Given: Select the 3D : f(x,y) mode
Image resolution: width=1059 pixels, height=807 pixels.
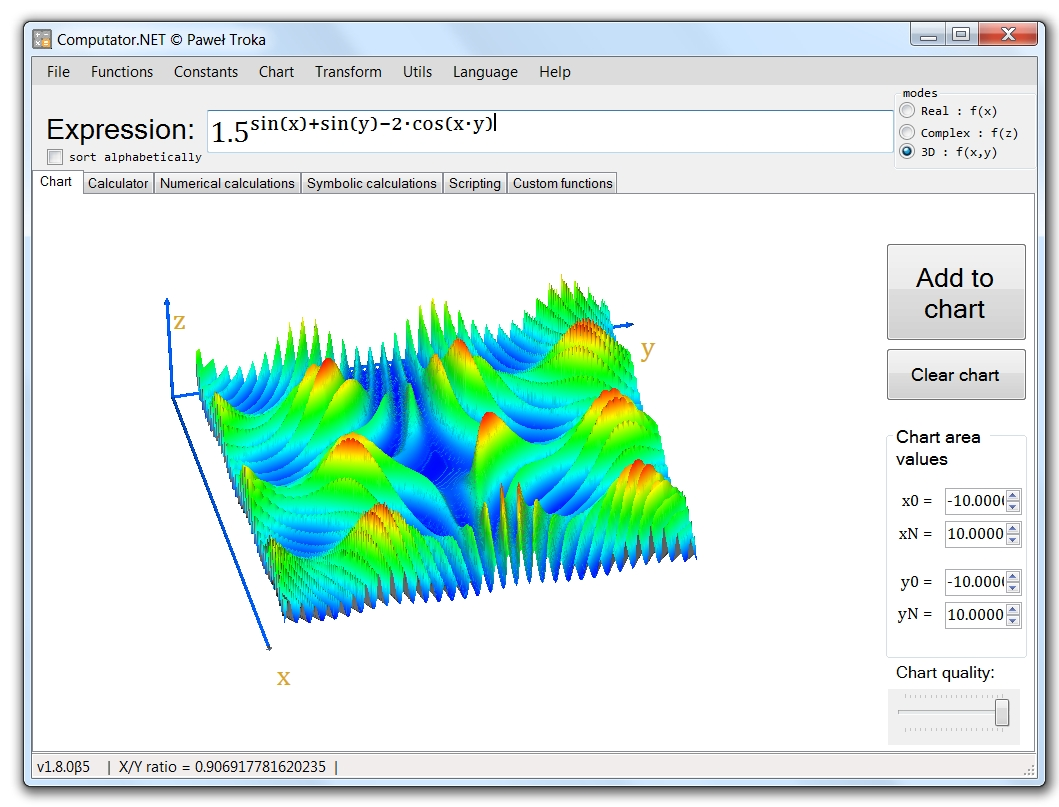Looking at the screenshot, I should tap(907, 152).
